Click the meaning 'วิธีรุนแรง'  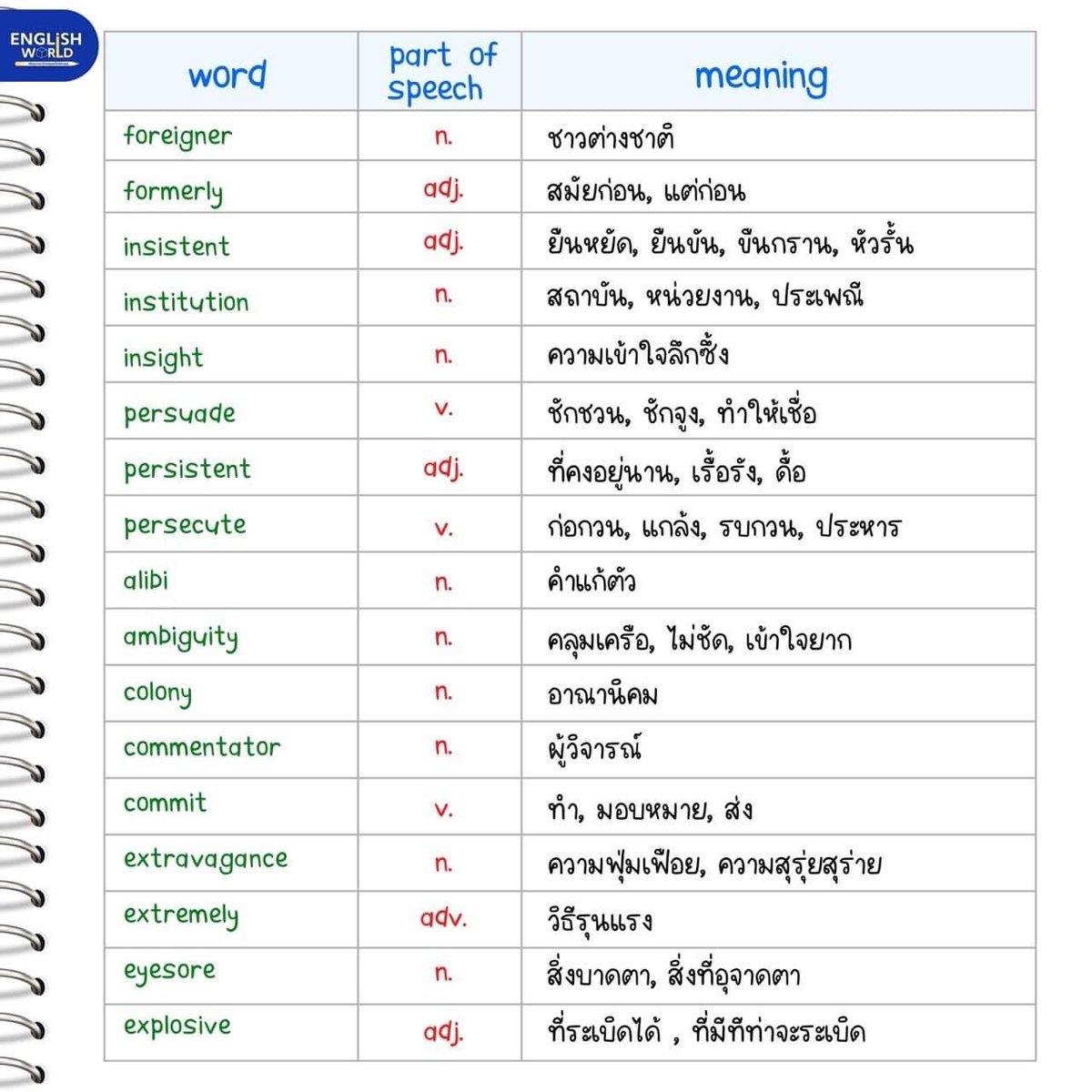pos(600,920)
